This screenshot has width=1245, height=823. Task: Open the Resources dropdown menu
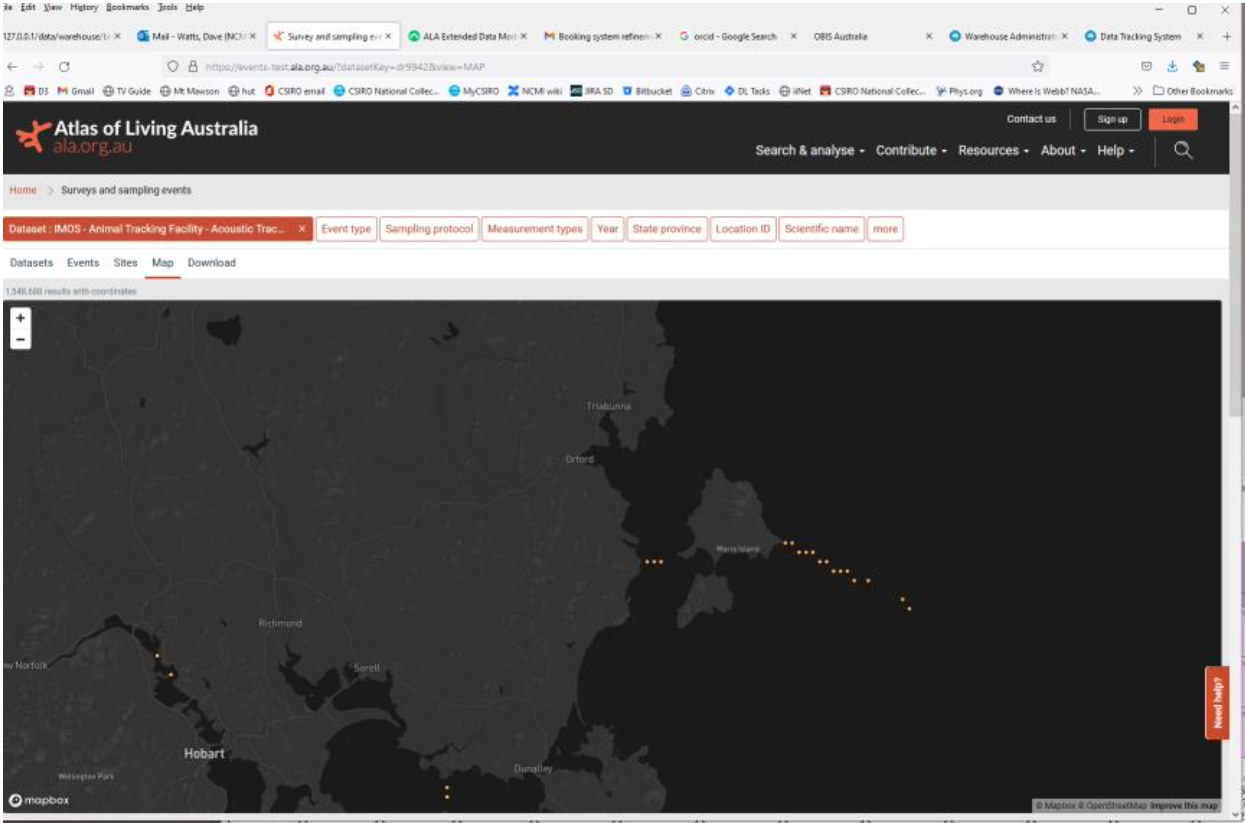pyautogui.click(x=993, y=151)
